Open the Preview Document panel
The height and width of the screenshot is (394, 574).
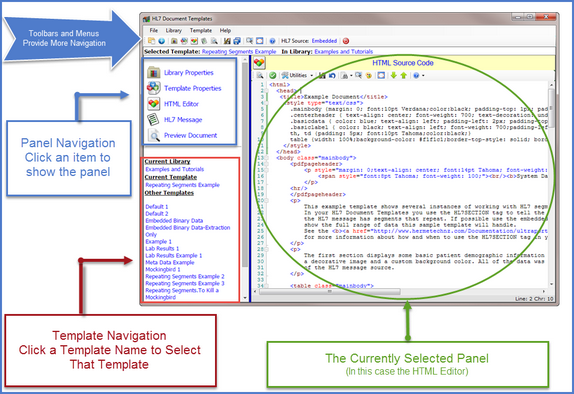tap(182, 135)
